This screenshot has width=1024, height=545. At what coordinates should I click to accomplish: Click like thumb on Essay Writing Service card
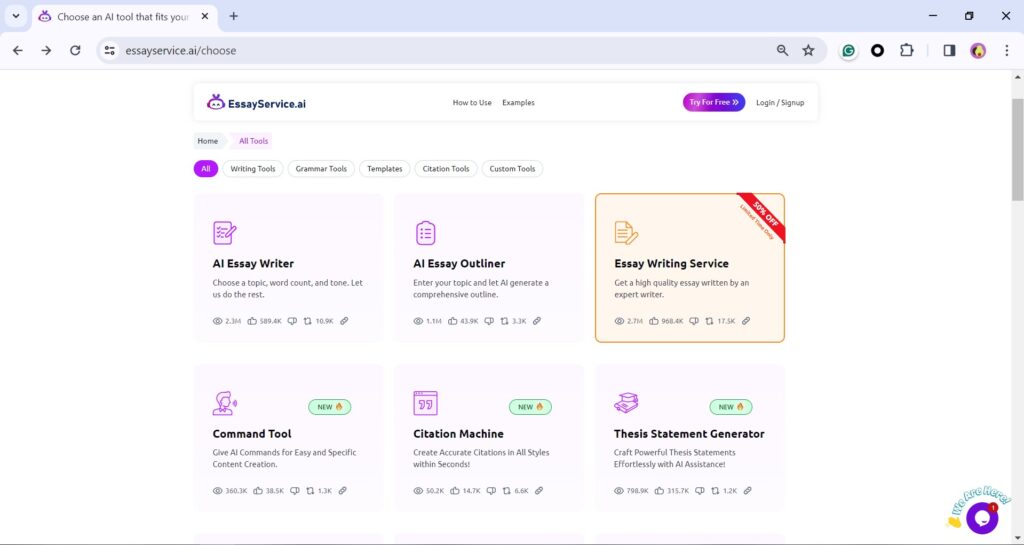tap(654, 321)
